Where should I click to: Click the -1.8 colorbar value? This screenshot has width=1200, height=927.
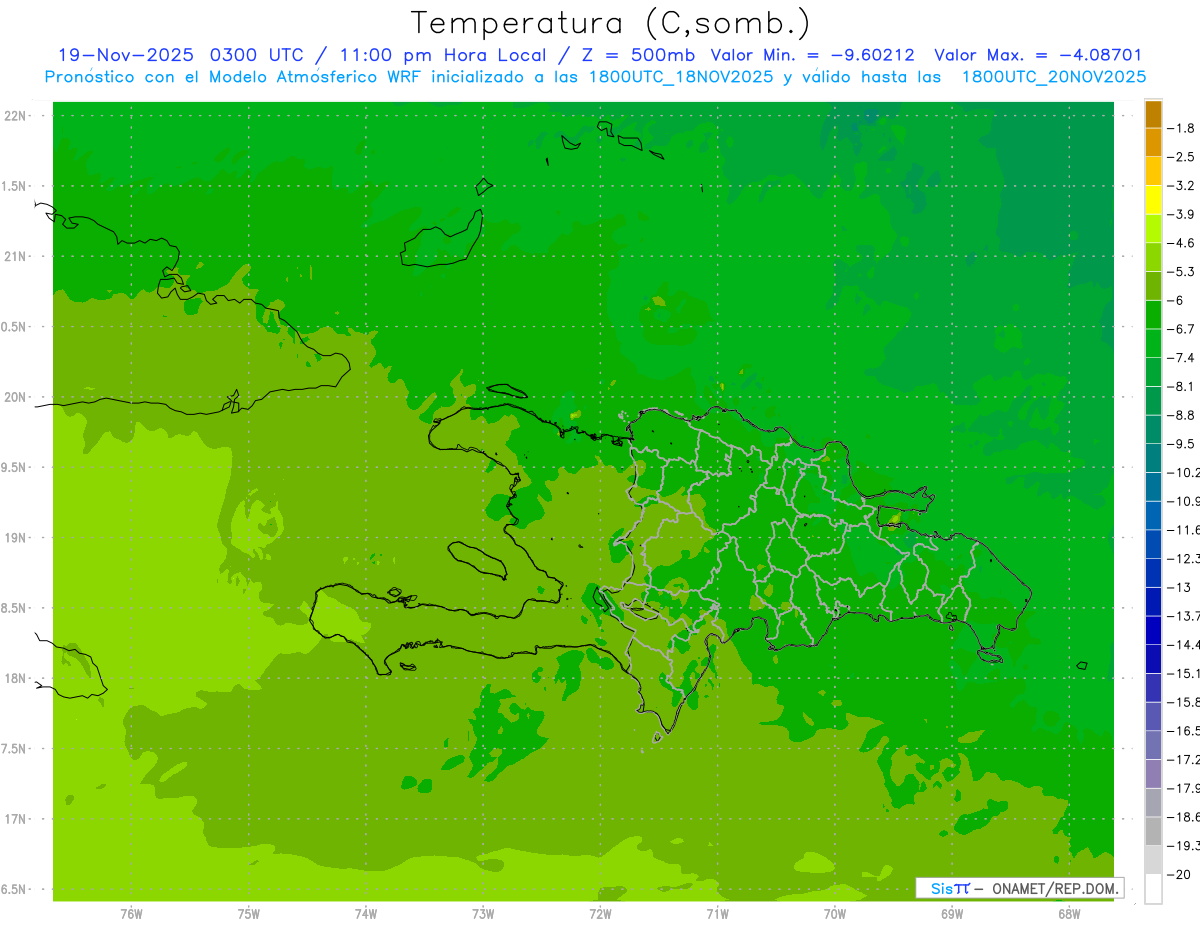click(1182, 128)
